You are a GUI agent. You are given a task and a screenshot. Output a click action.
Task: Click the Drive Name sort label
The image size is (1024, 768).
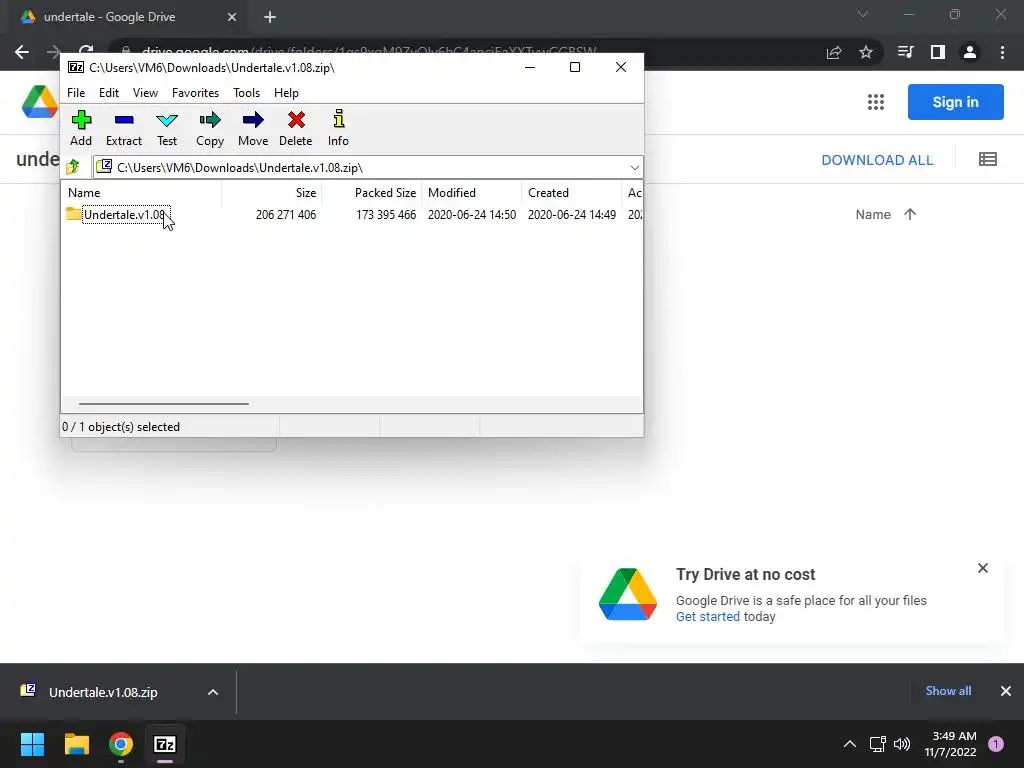[x=872, y=215]
